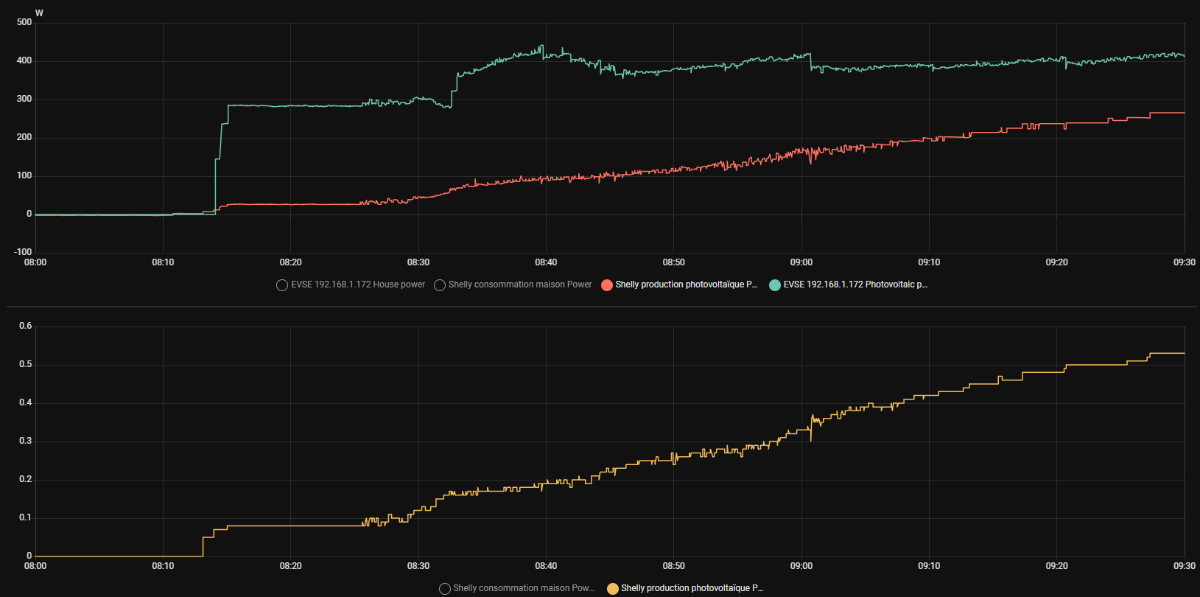Click the green circle for EVSE Photovoltaic series

tap(773, 285)
